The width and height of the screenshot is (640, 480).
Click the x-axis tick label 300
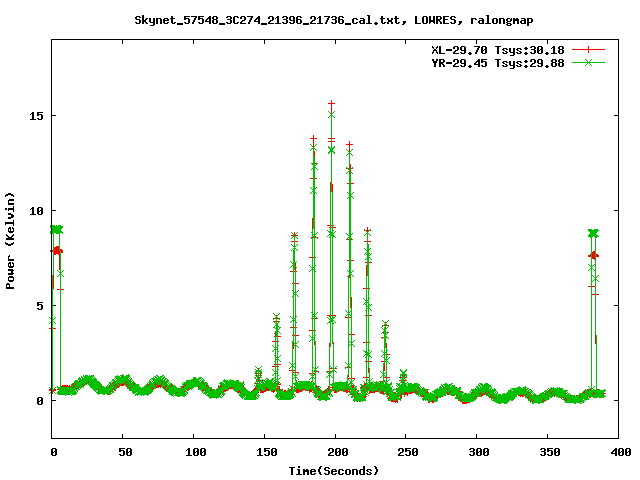[479, 452]
